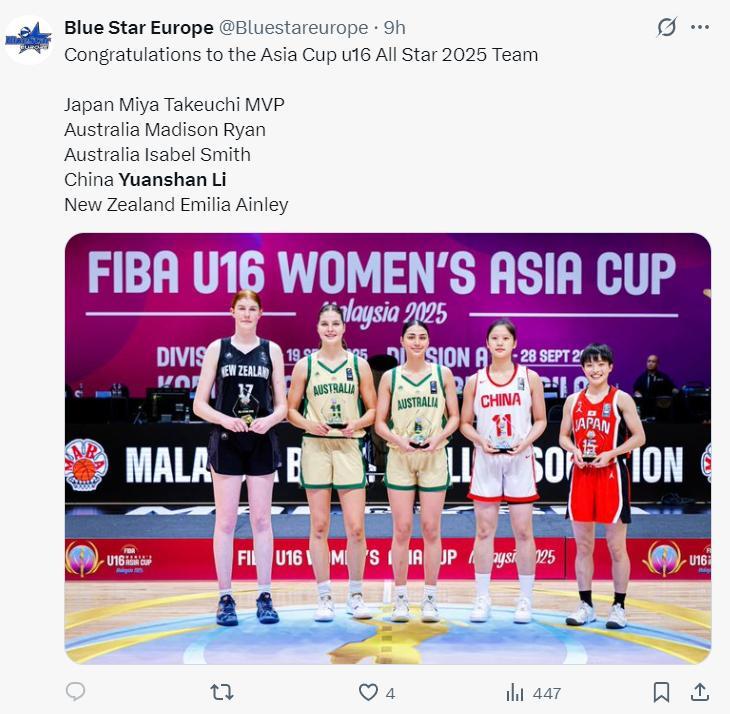This screenshot has width=730, height=714.
Task: Click the 9h timestamp
Action: click(394, 28)
